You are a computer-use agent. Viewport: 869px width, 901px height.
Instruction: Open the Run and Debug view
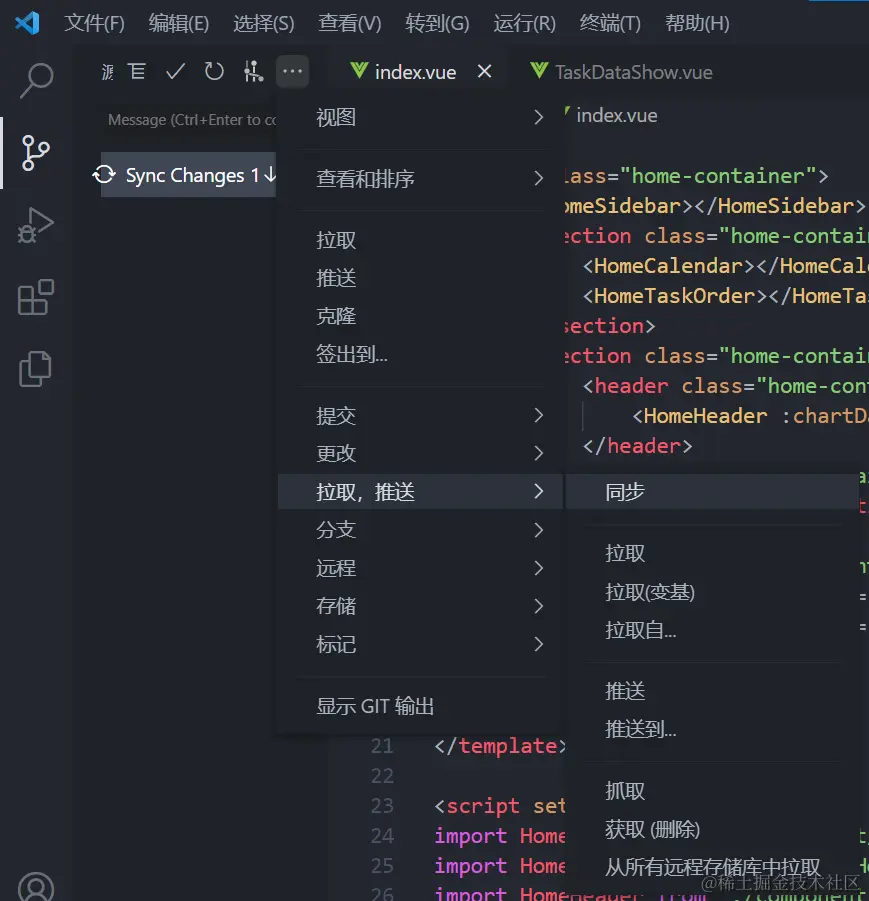pos(35,225)
